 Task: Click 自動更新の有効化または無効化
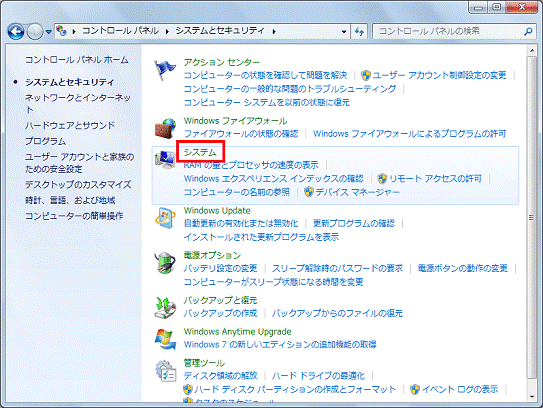(241, 223)
